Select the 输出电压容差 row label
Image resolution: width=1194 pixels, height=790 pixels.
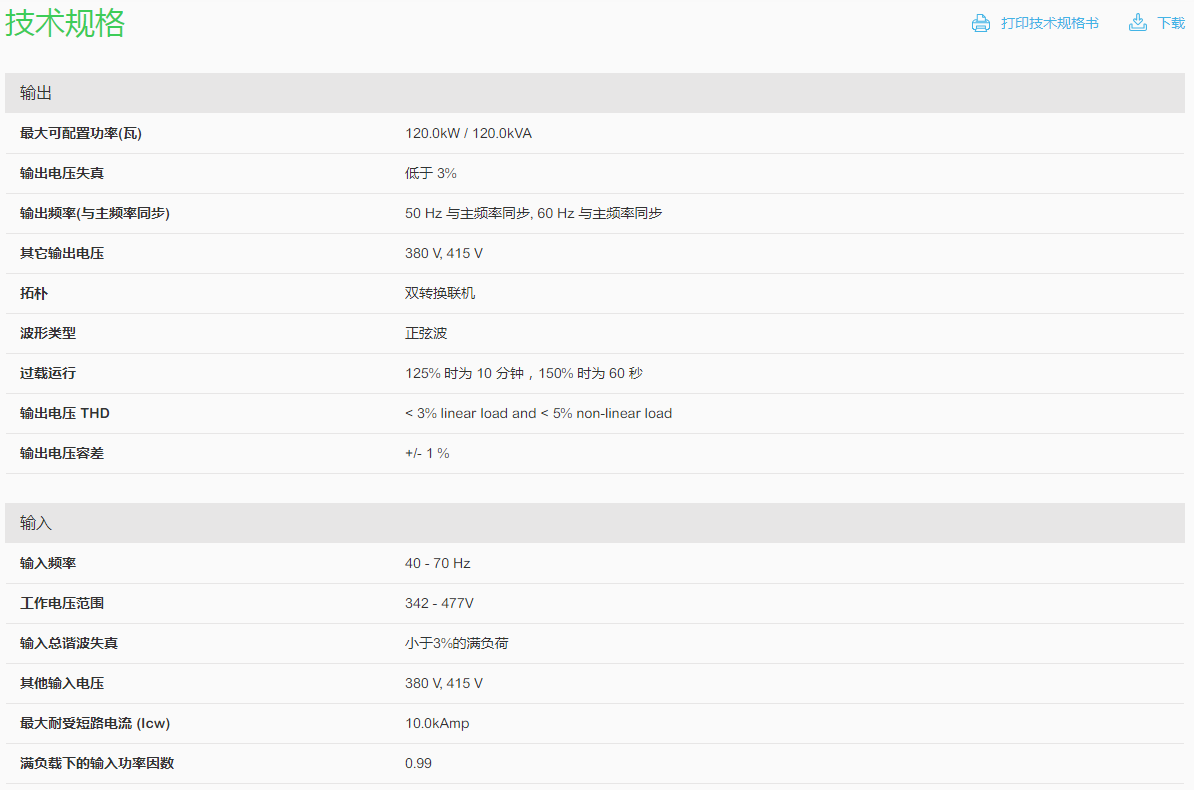click(x=62, y=453)
